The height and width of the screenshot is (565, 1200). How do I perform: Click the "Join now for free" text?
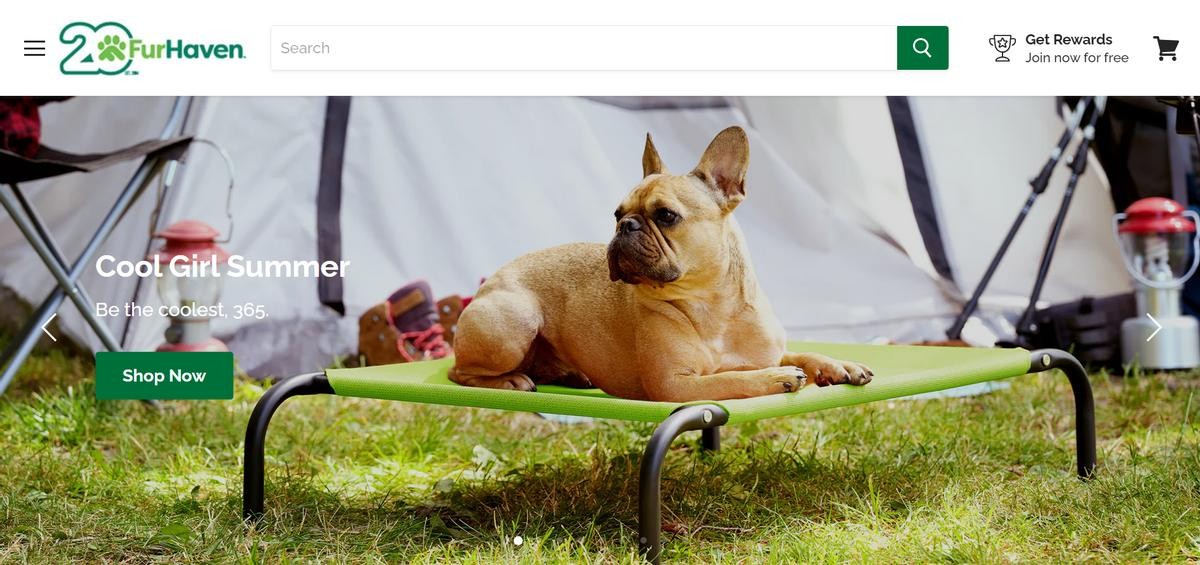tap(1076, 58)
